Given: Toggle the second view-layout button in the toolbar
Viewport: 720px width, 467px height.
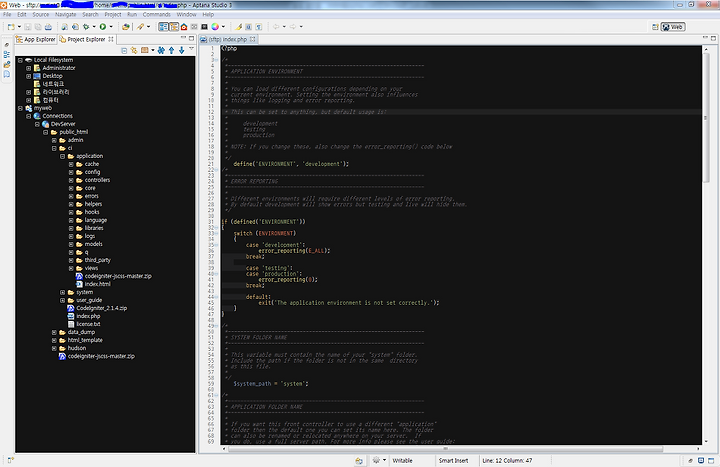Looking at the screenshot, I should point(174,27).
